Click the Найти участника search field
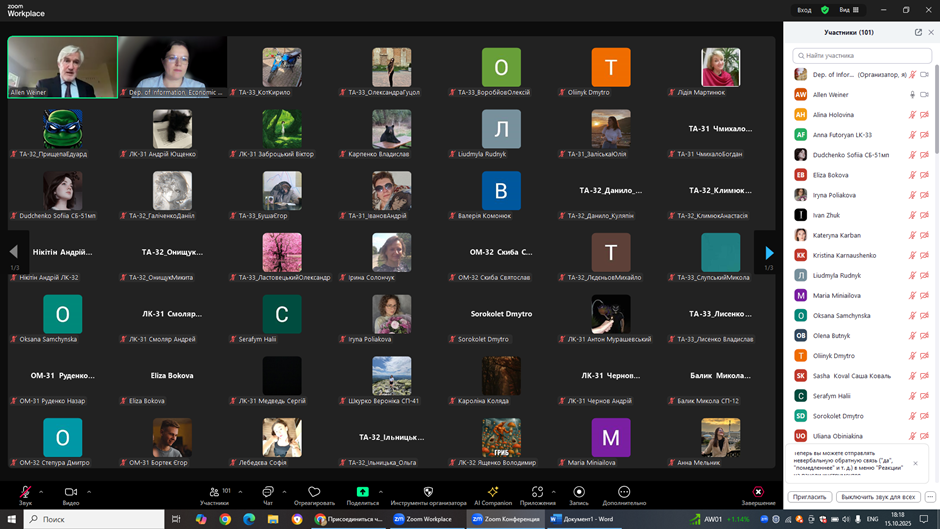This screenshot has height=529, width=940. (x=862, y=56)
